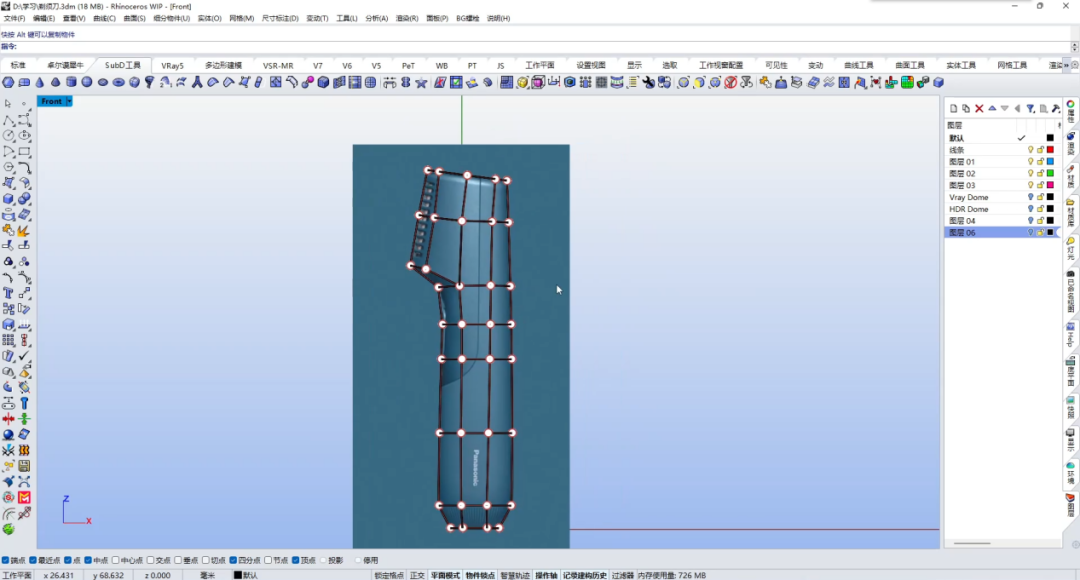Toggle the 端点 endpoint snap checkbox

[6, 561]
